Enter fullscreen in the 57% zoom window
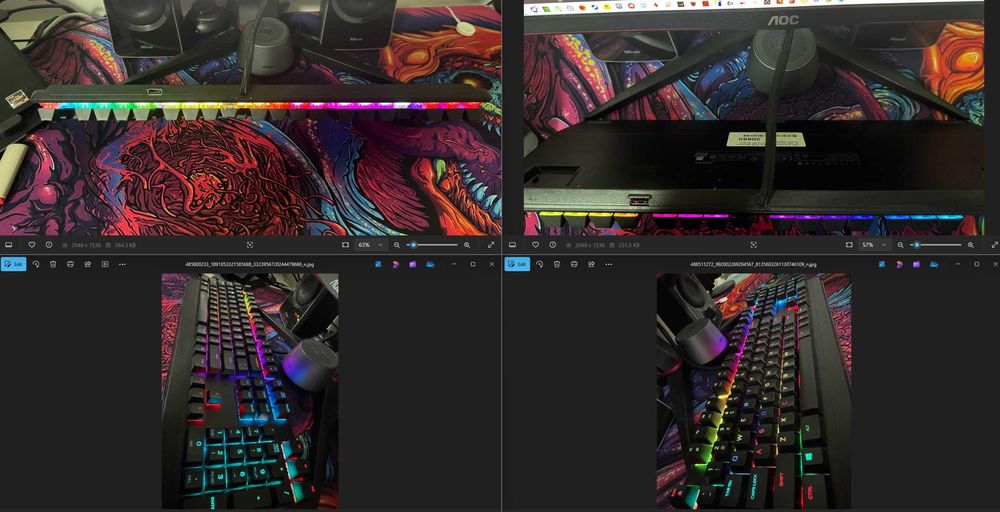 coord(995,245)
